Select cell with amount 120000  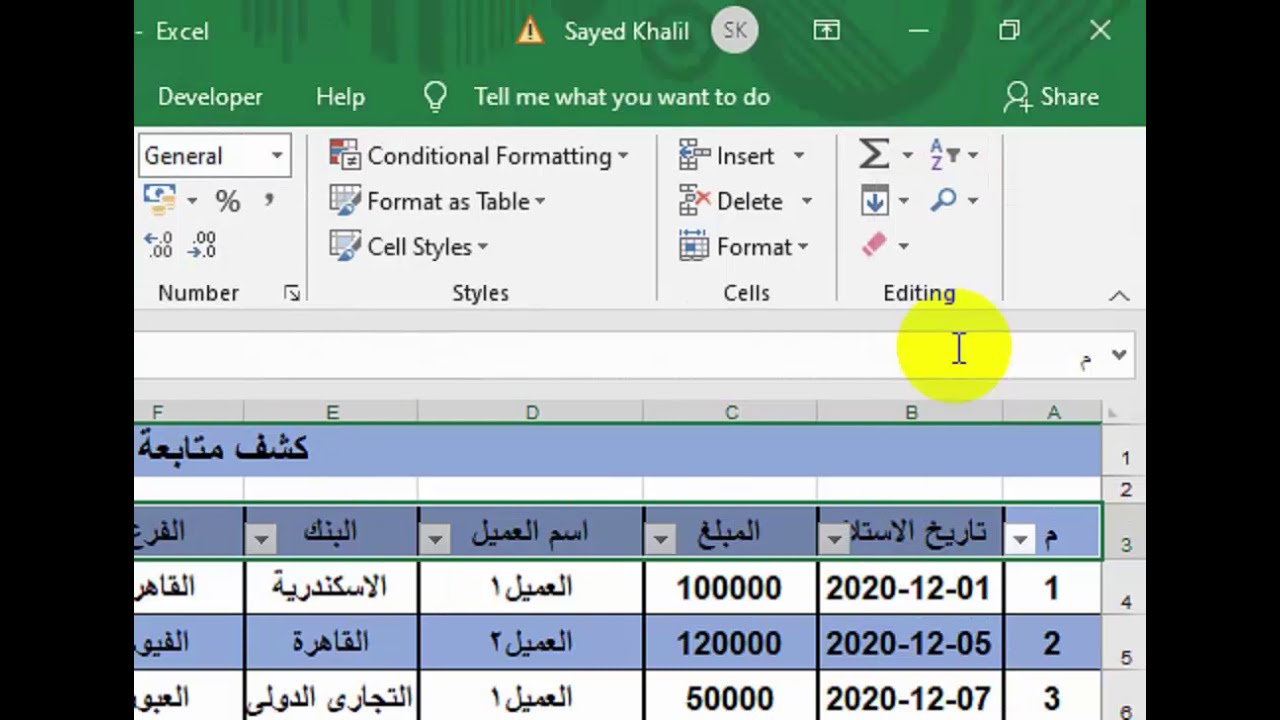pyautogui.click(x=731, y=642)
